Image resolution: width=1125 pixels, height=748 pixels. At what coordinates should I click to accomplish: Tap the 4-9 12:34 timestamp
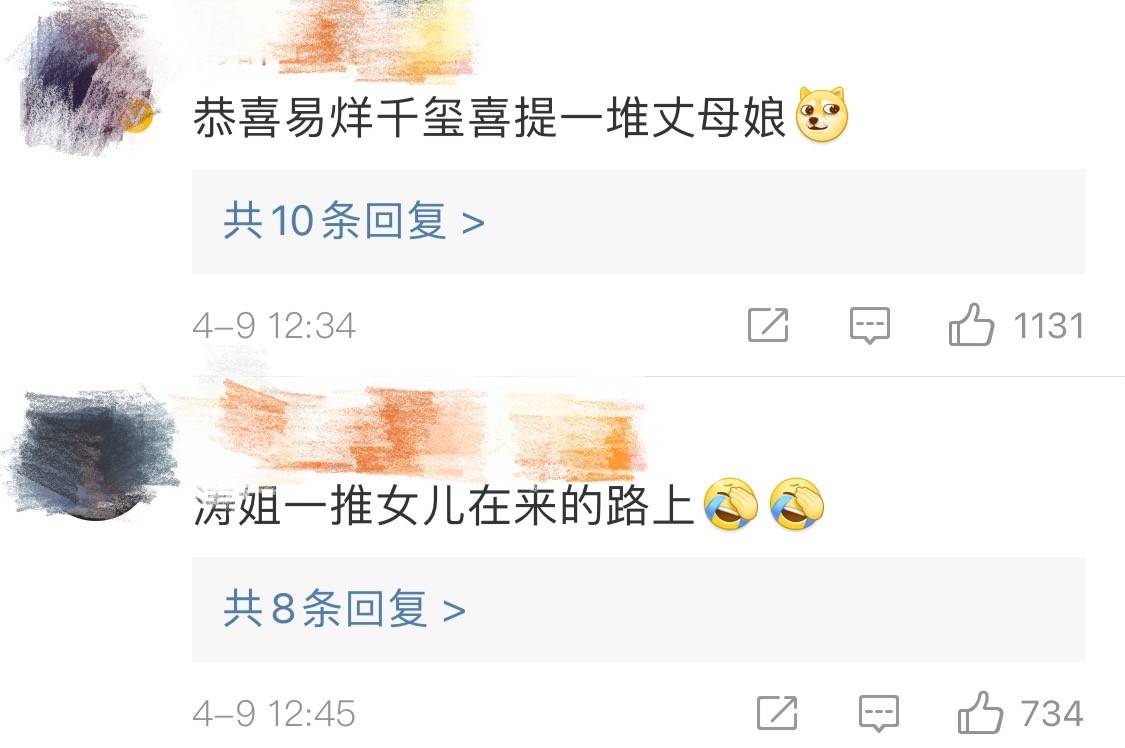coord(274,326)
